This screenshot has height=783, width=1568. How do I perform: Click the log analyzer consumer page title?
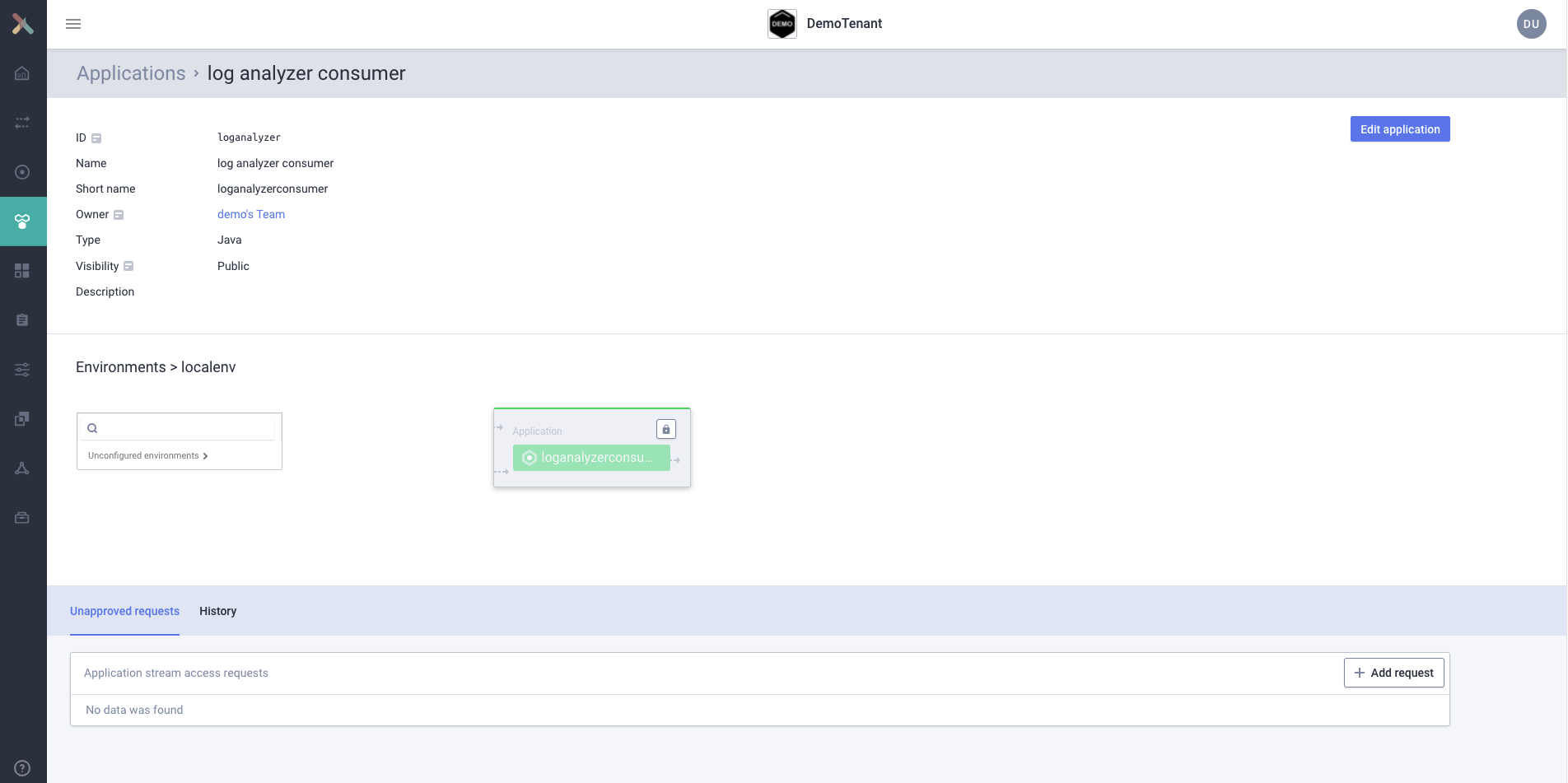tap(306, 73)
